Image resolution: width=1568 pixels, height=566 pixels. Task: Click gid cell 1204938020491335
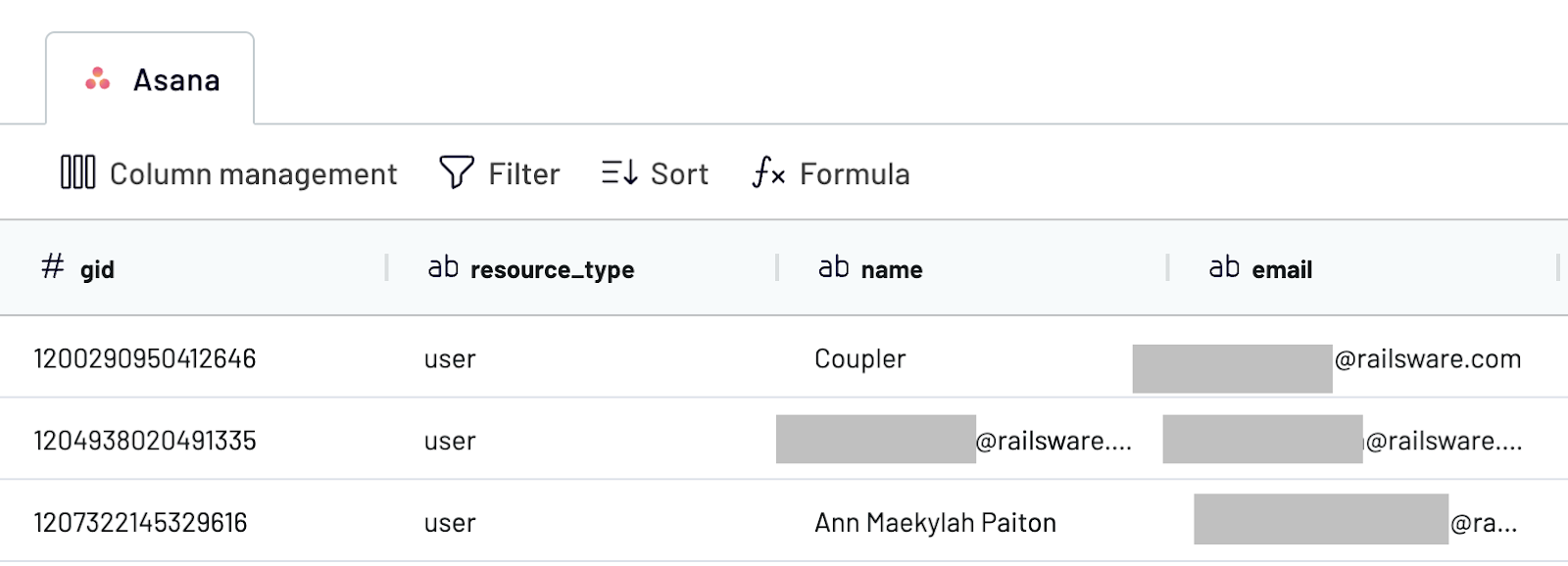[x=145, y=441]
